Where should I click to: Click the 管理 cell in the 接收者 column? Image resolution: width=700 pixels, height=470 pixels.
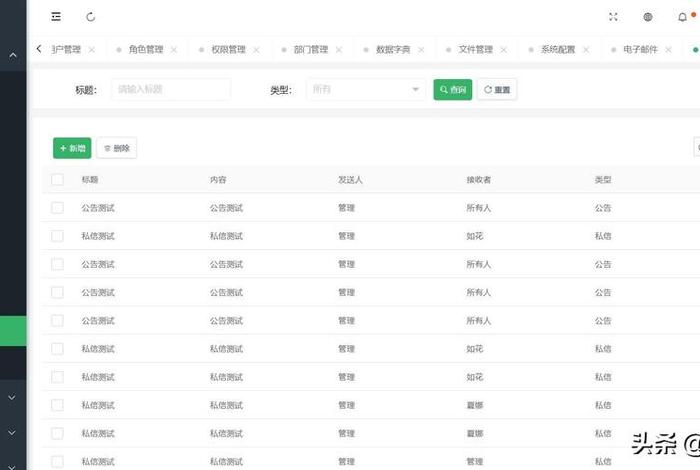475,461
